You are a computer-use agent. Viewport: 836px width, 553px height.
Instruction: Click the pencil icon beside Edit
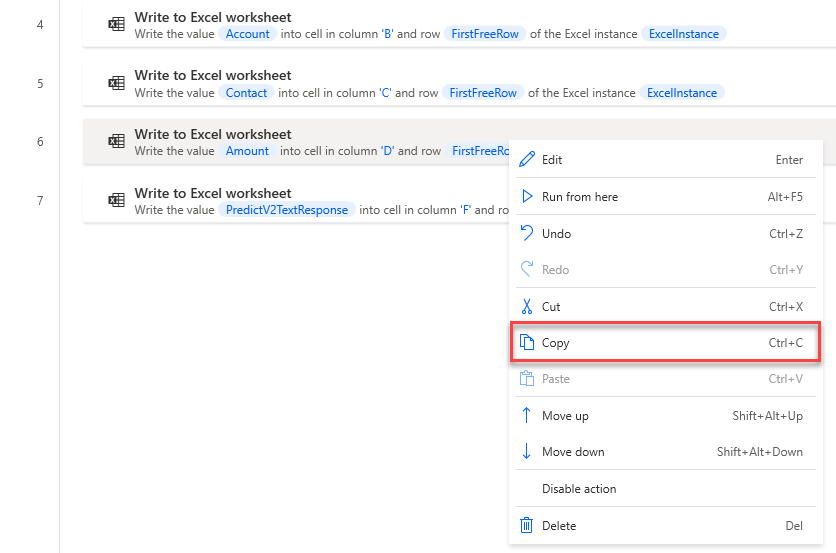tap(527, 159)
